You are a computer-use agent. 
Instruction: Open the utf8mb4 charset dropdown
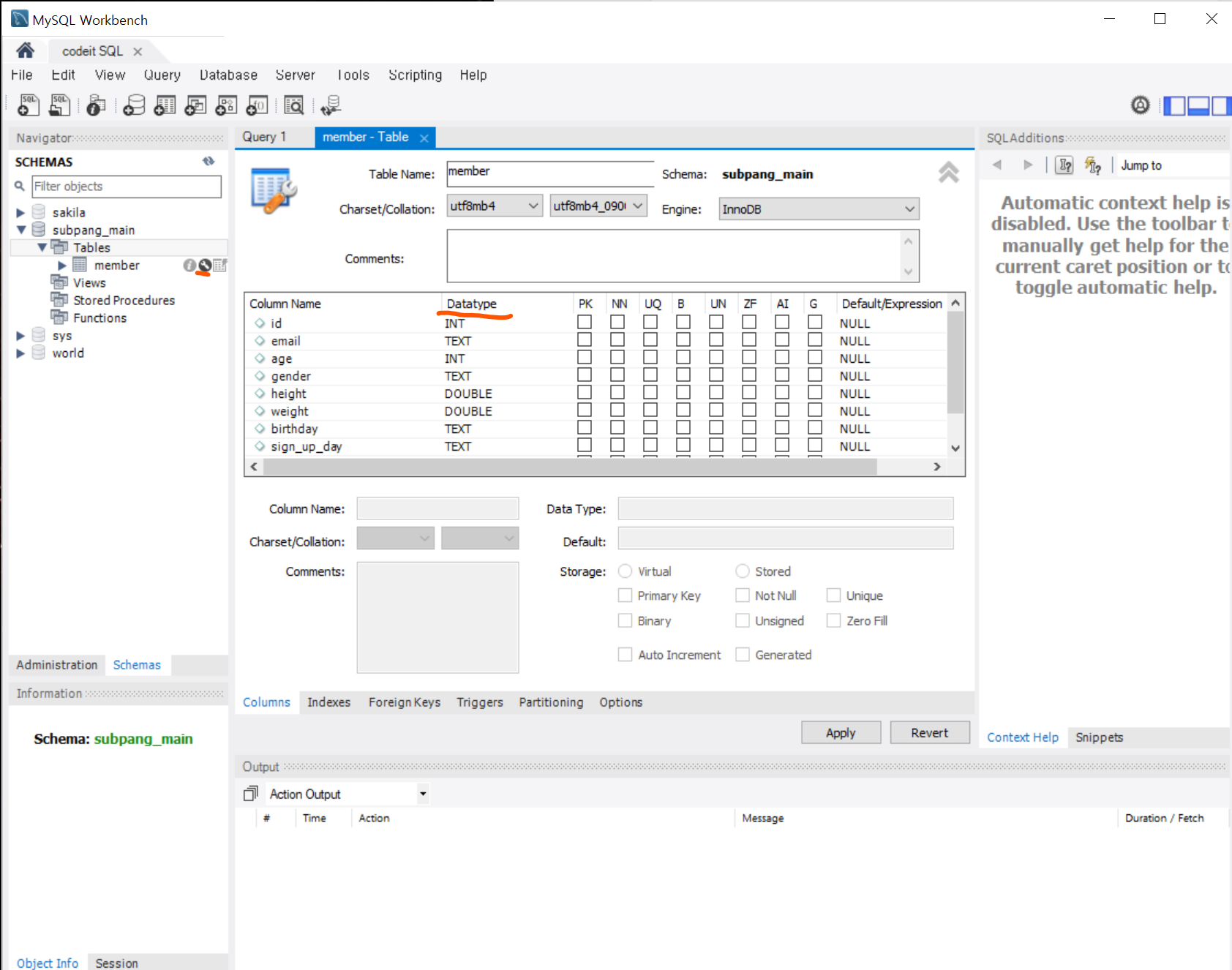point(495,206)
